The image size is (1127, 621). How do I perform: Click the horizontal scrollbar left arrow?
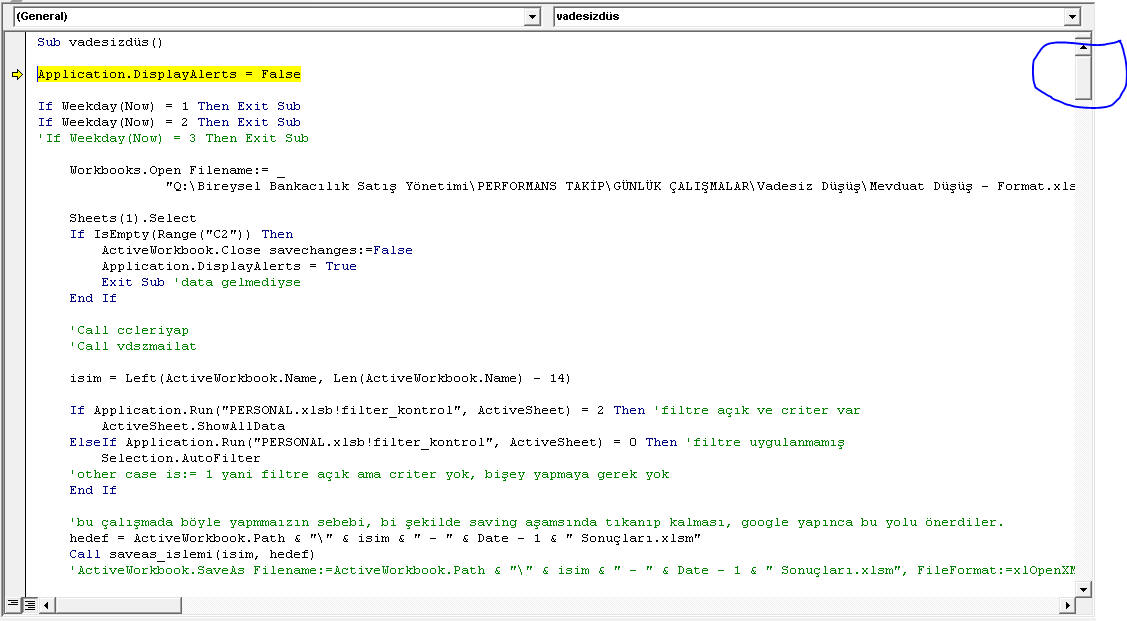[47, 605]
